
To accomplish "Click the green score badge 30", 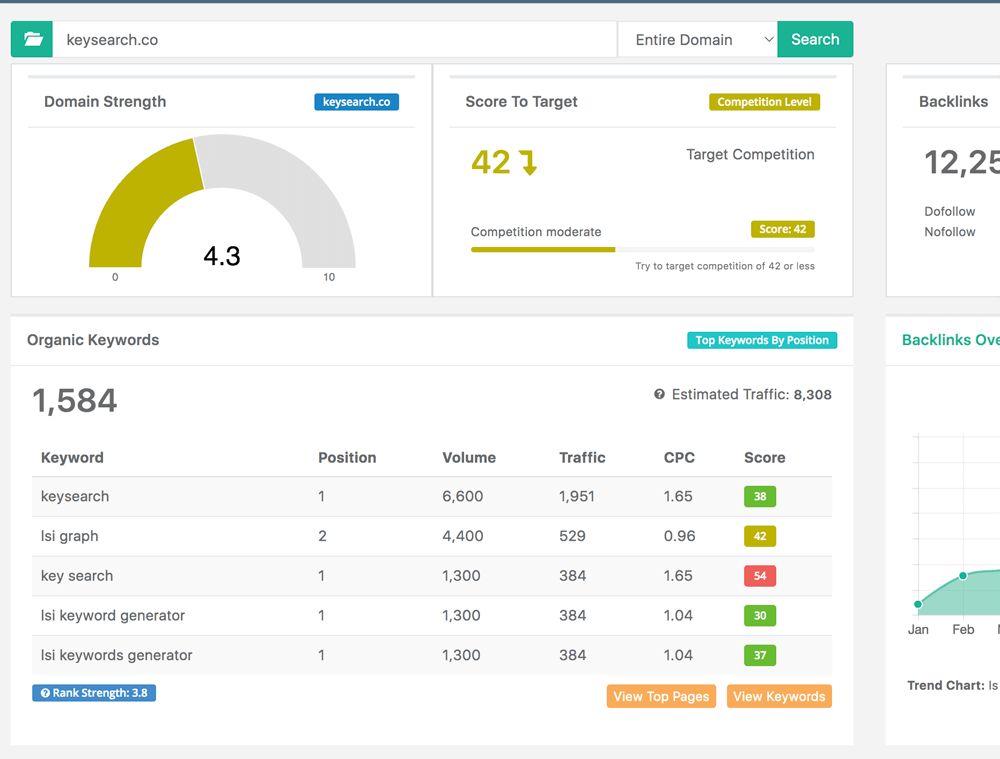I will 760,615.
